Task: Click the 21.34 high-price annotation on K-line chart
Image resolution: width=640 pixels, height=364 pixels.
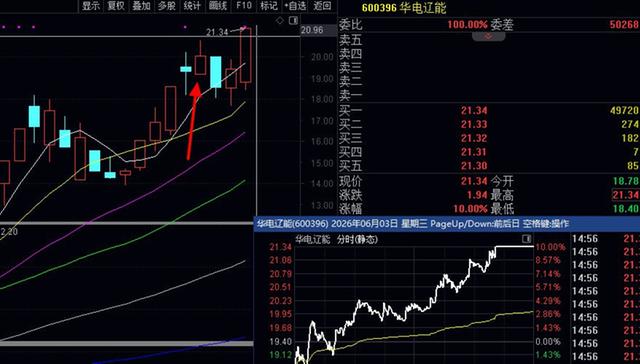Action: coord(217,32)
